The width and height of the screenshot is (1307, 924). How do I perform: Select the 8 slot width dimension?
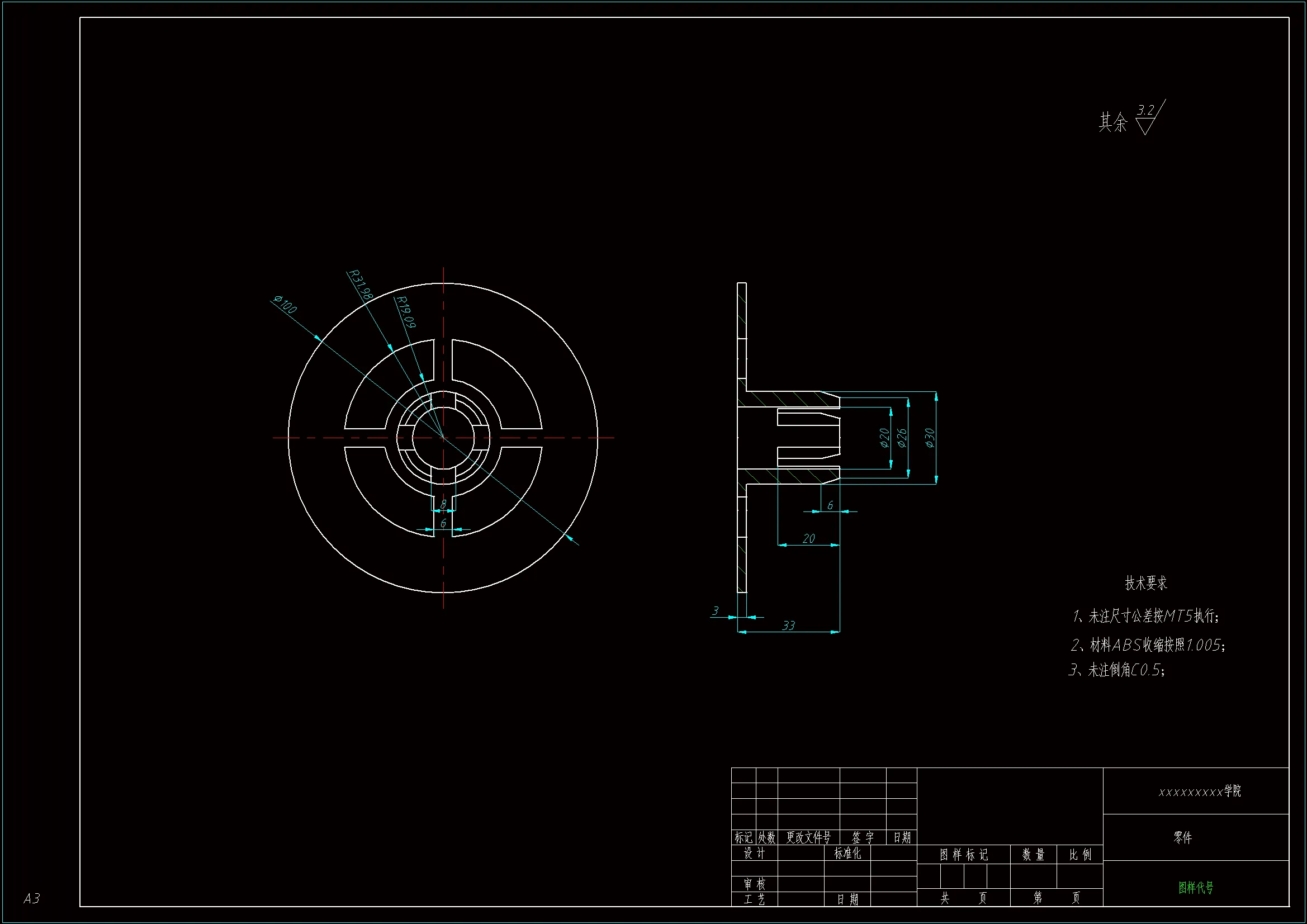coord(443,504)
